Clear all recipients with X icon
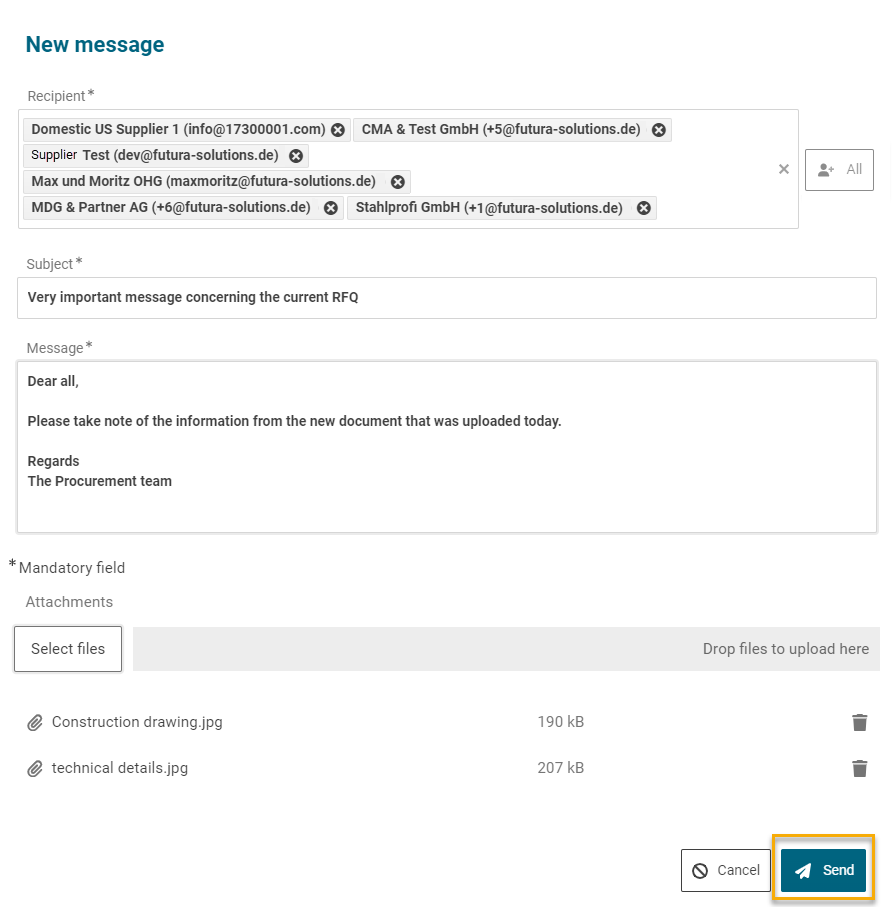 784,169
